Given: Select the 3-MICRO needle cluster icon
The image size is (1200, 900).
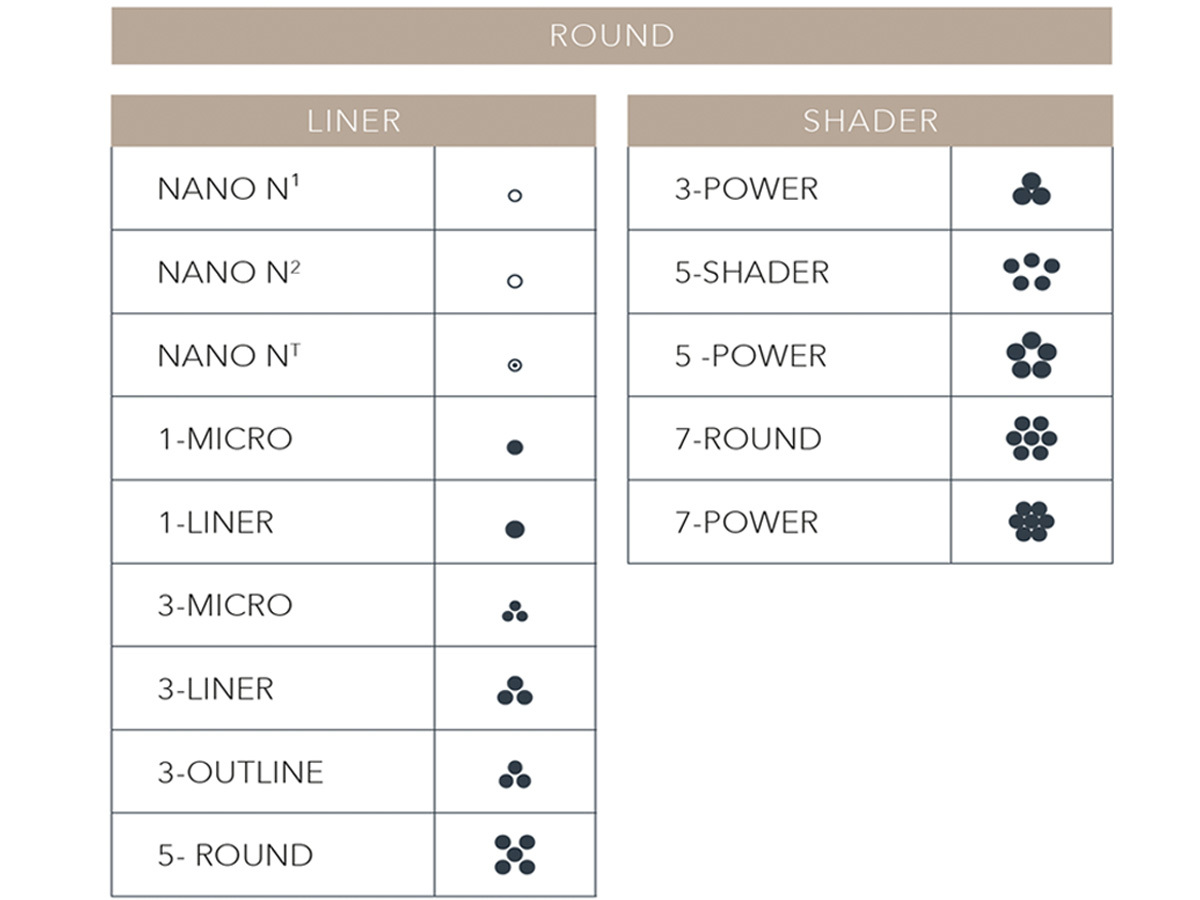Looking at the screenshot, I should click(x=515, y=611).
